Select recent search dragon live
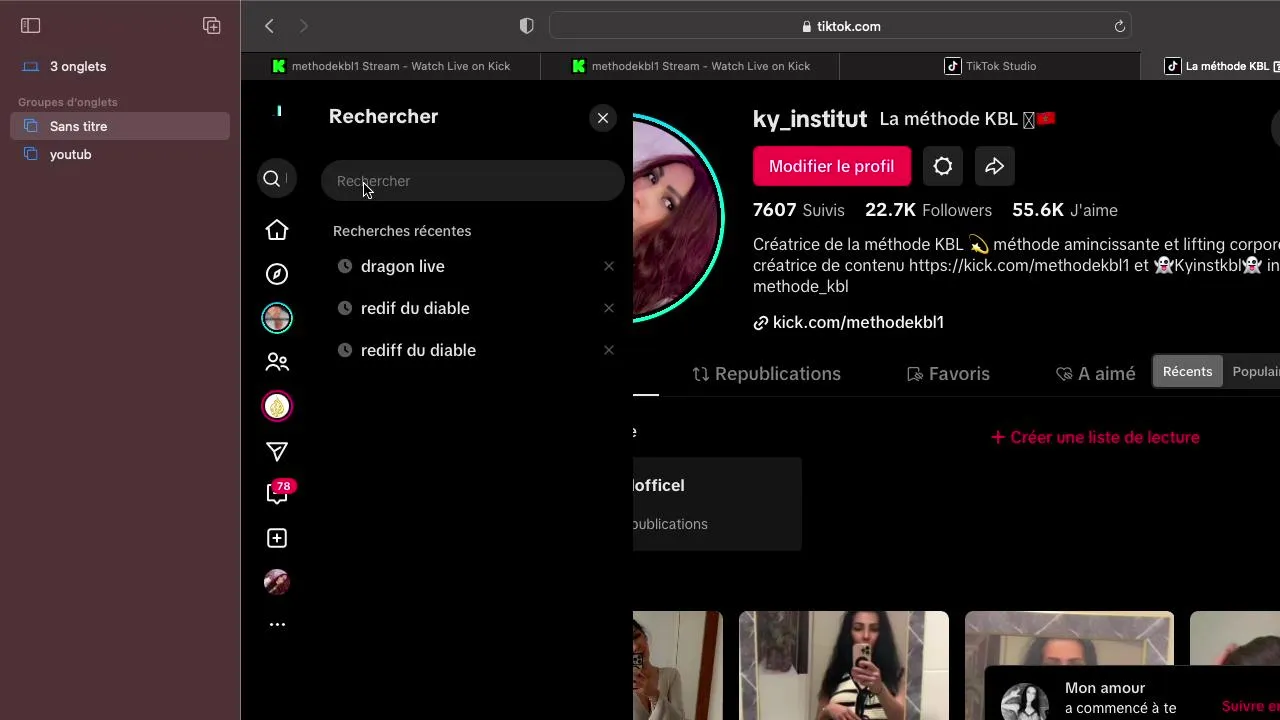This screenshot has height=720, width=1280. 403,266
